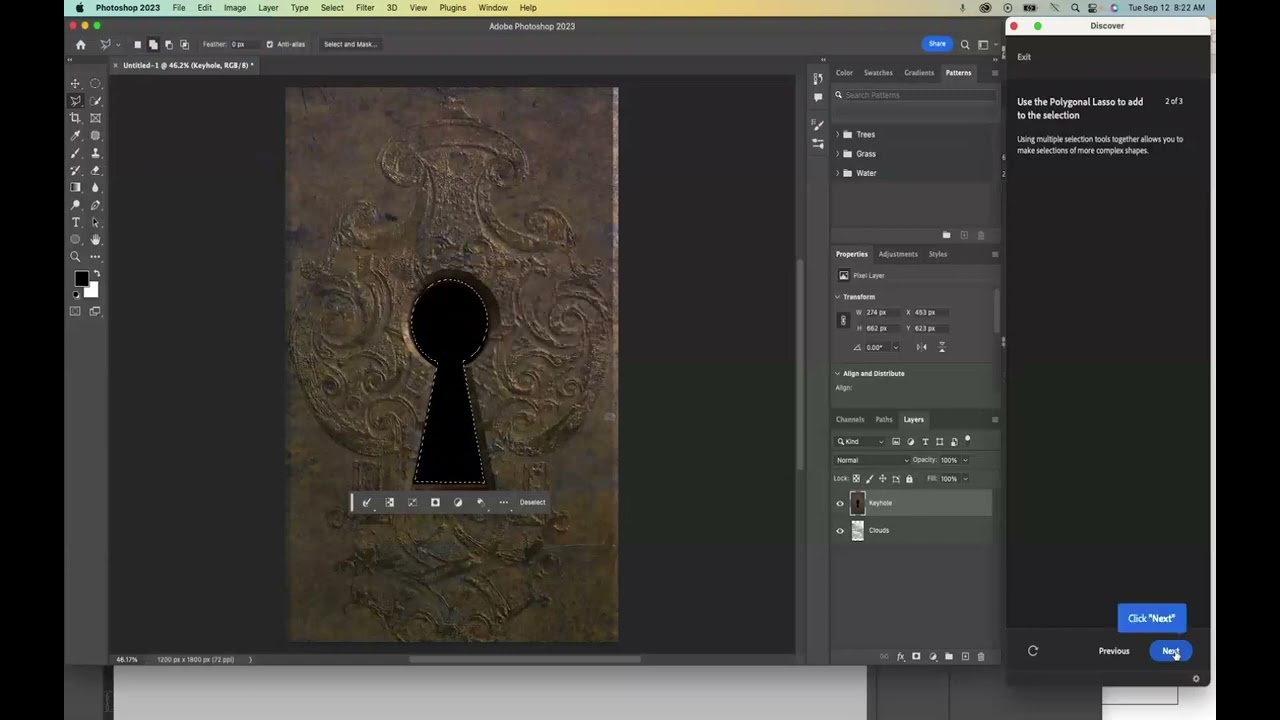Select the Dodge tool

coord(75,205)
